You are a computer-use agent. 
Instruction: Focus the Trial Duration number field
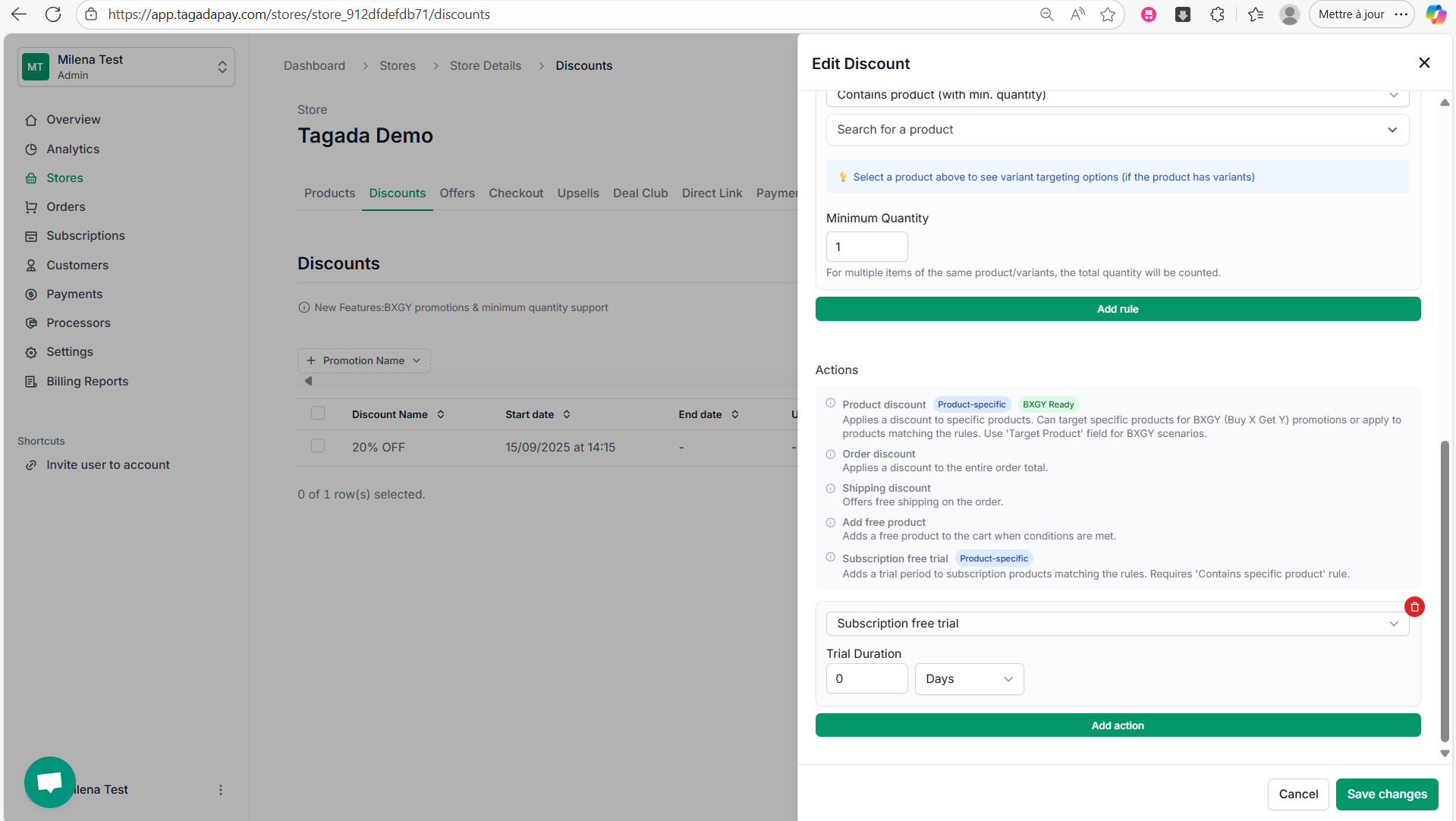pyautogui.click(x=866, y=679)
